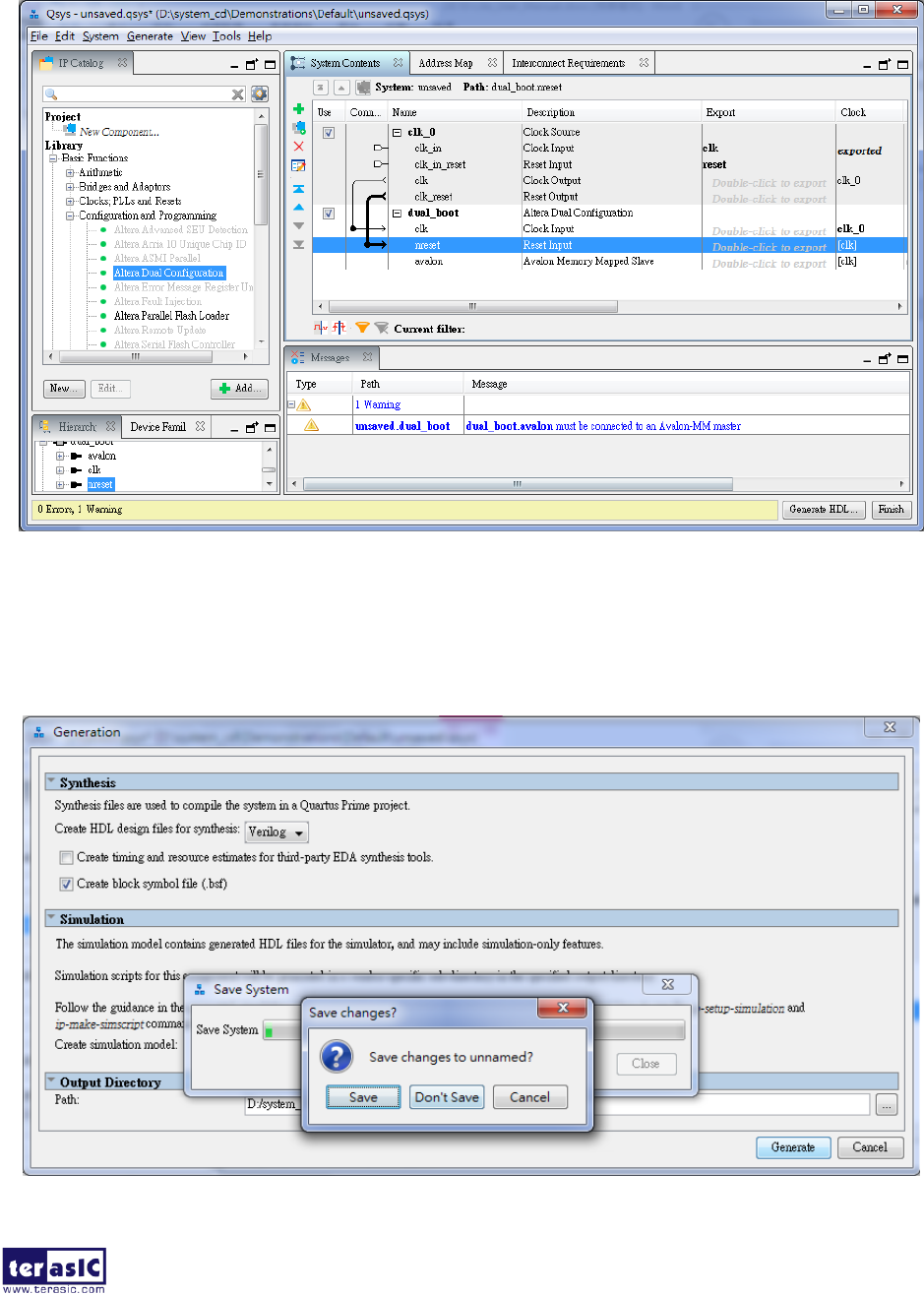The image size is (924, 1295).
Task: Collapse Basic Functions in Library tree
Action: 53,158
